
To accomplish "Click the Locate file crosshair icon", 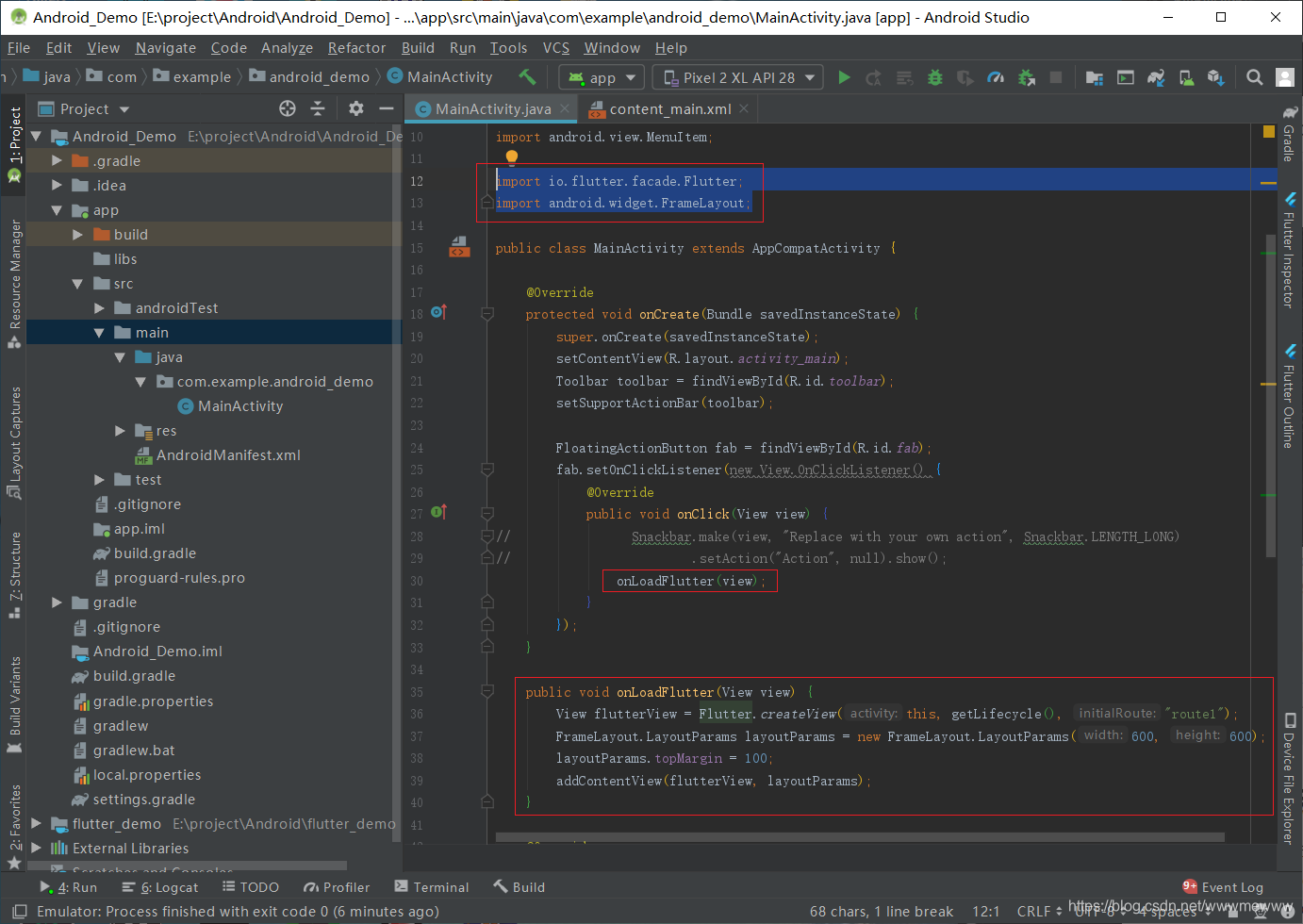I will click(288, 108).
